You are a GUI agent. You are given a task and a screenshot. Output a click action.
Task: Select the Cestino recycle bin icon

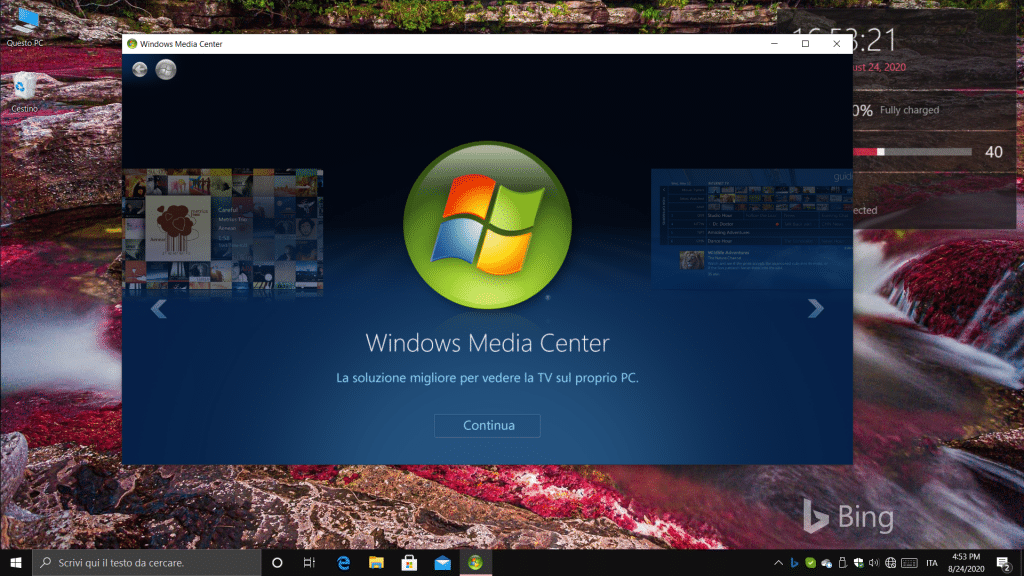point(25,90)
